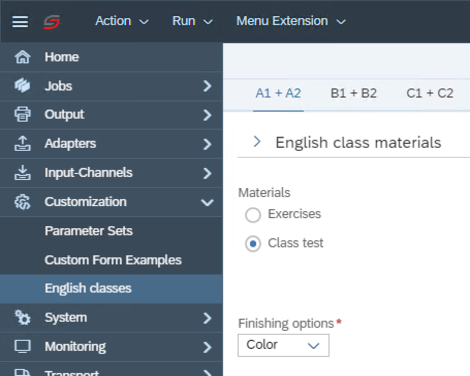Click the Home house icon
470x376 pixels.
(x=22, y=57)
